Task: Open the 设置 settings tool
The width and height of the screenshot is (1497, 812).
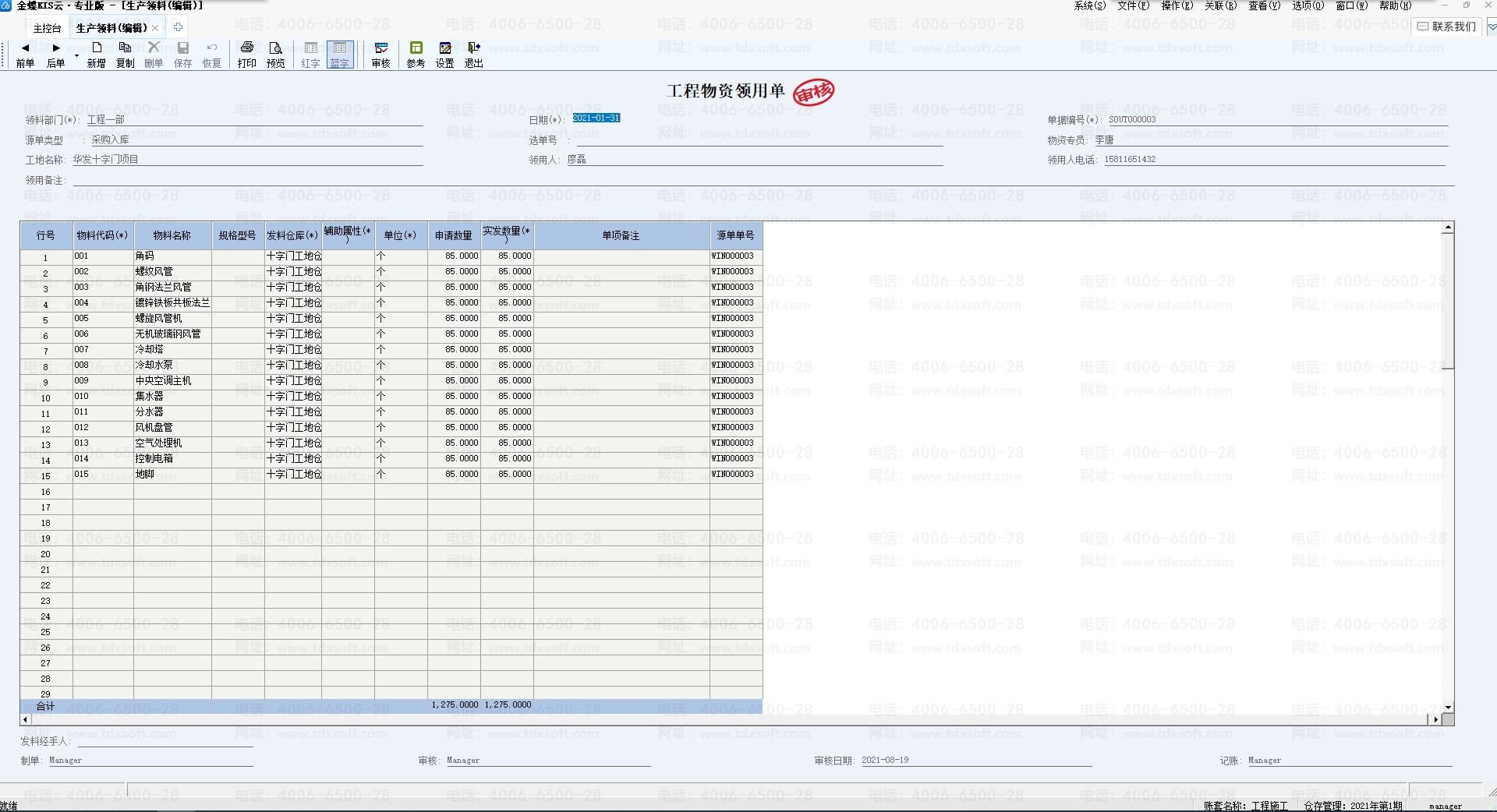Action: coord(444,55)
